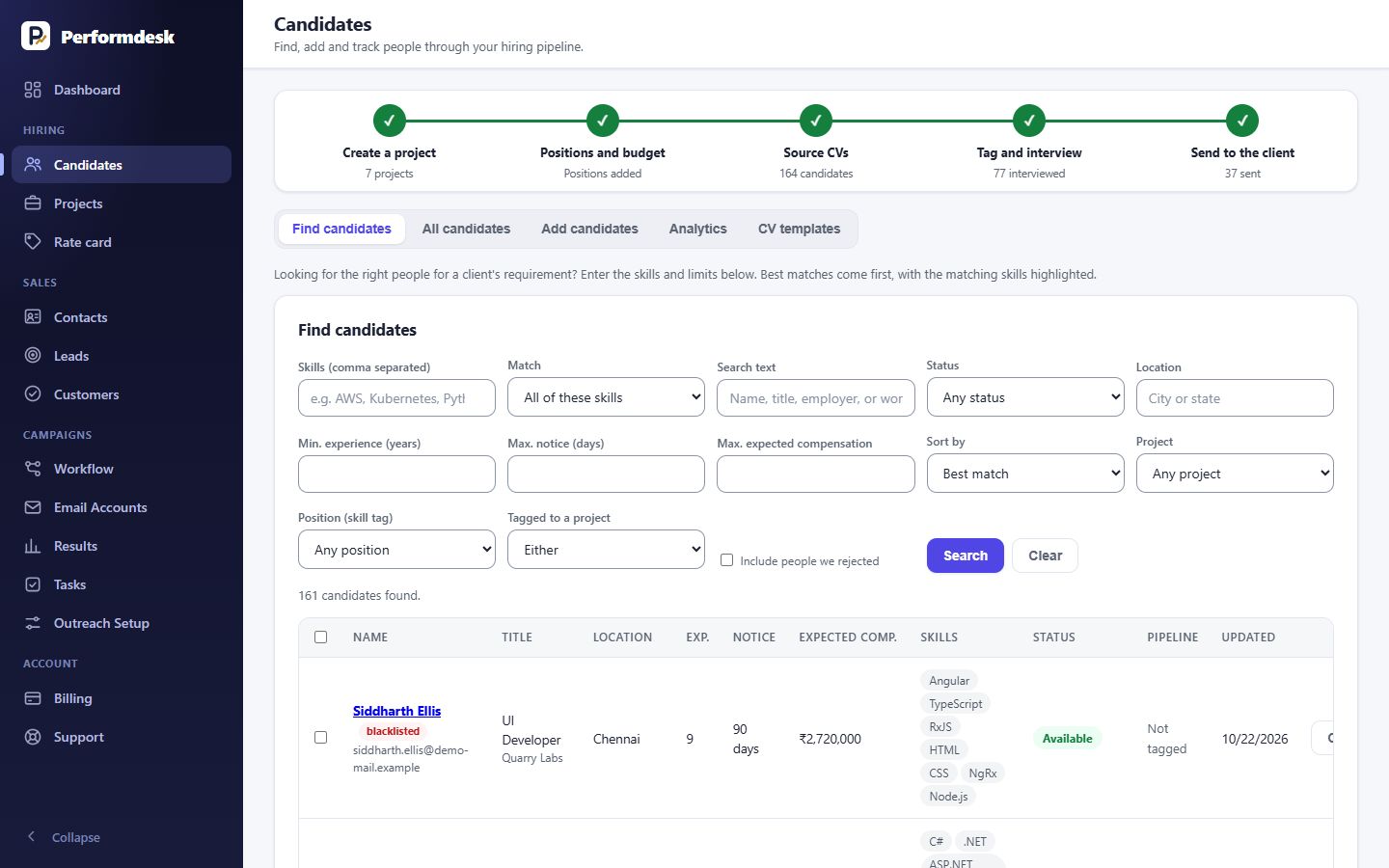Click the Clear button
This screenshot has height=868, width=1389.
point(1045,556)
